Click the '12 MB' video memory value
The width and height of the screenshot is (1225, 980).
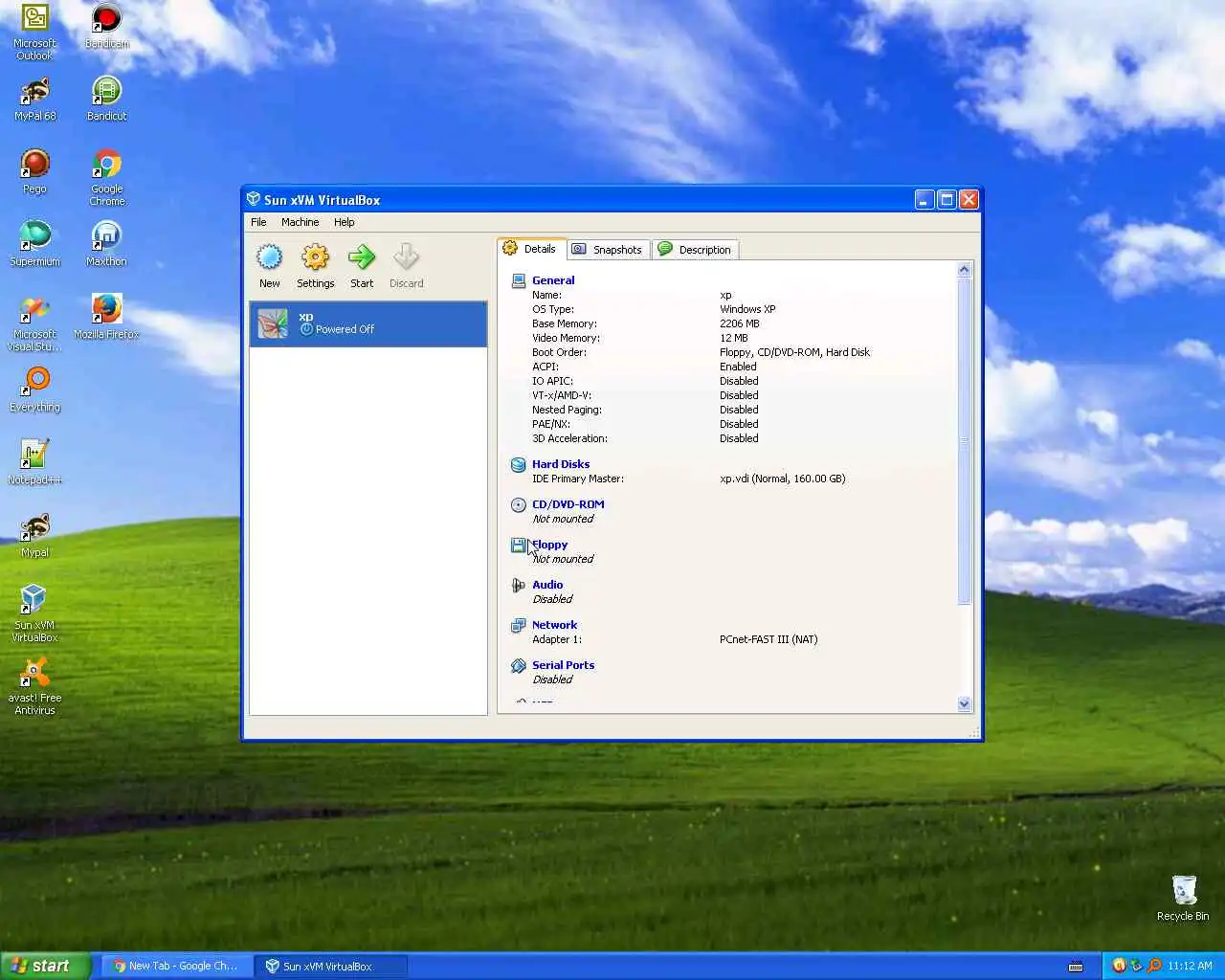[734, 338]
